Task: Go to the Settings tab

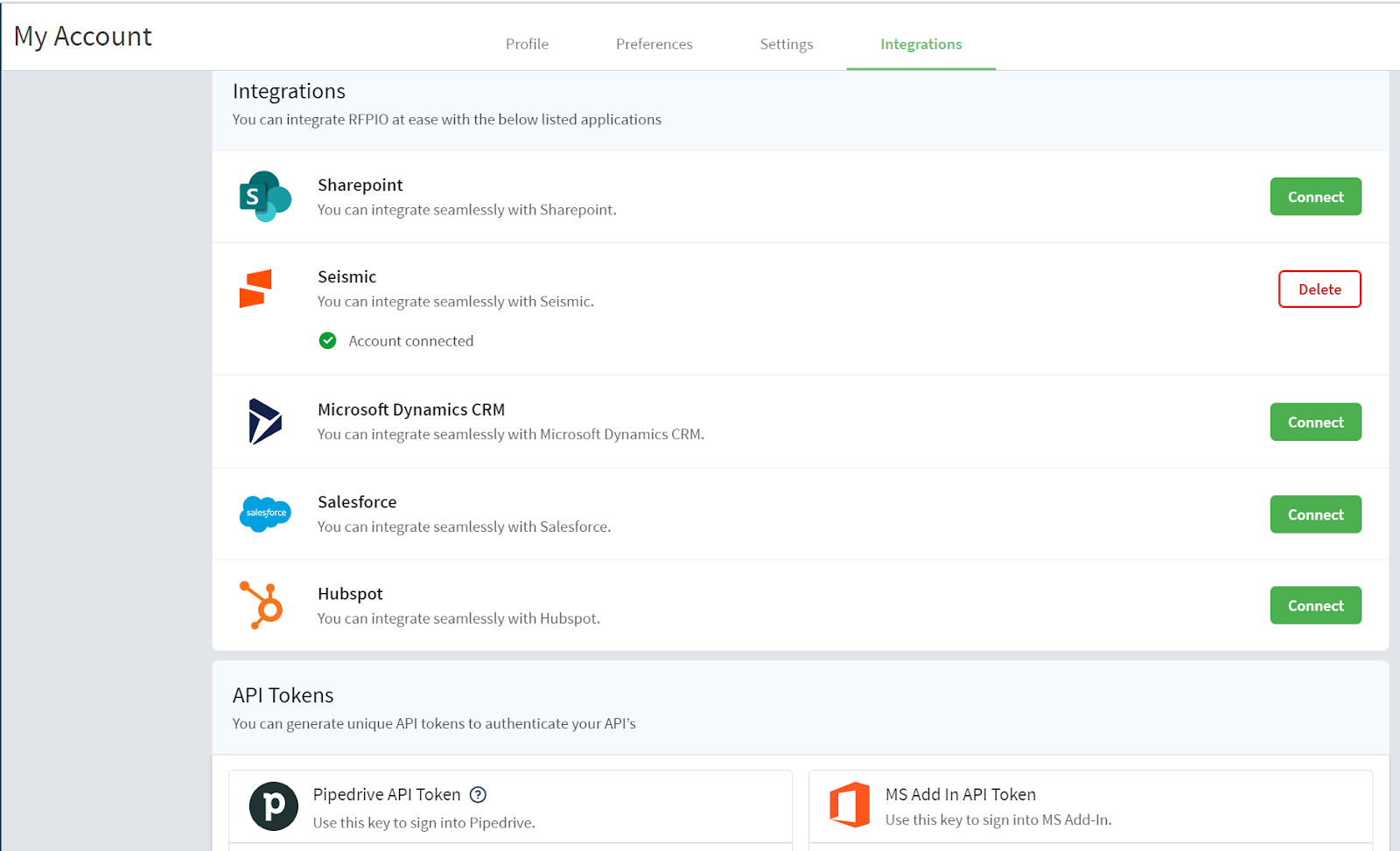Action: (x=786, y=44)
